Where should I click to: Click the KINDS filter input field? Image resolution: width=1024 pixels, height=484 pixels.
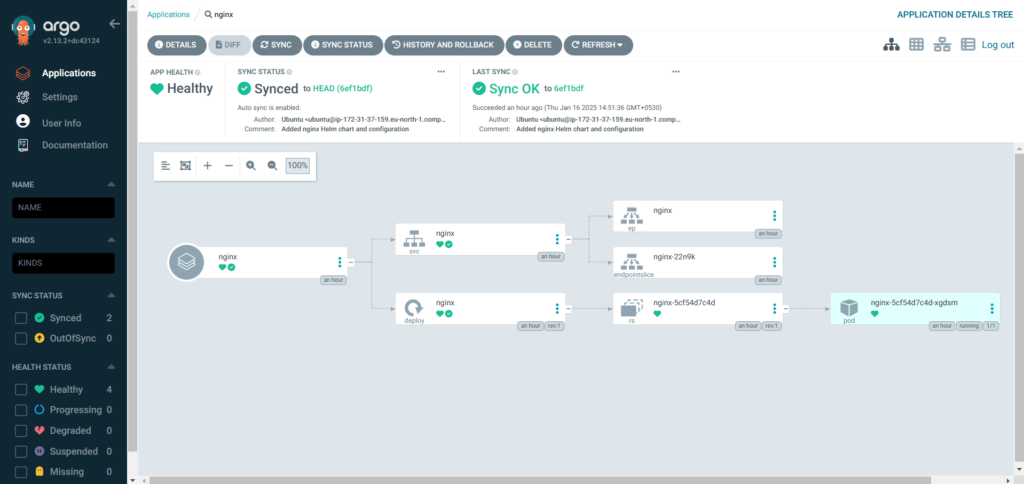pos(63,263)
